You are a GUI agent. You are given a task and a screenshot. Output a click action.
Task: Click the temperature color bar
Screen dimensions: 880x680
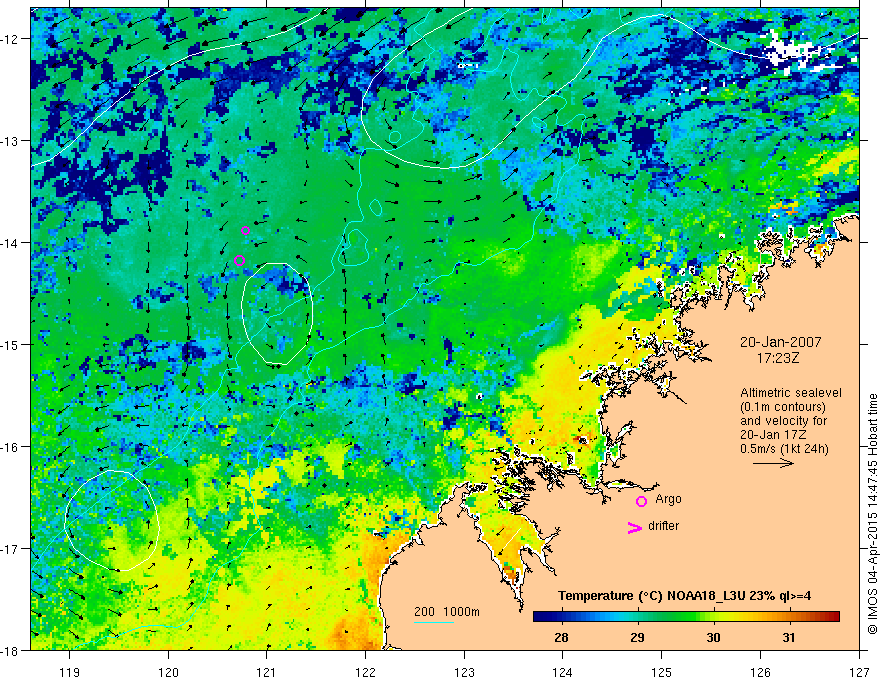tap(686, 617)
